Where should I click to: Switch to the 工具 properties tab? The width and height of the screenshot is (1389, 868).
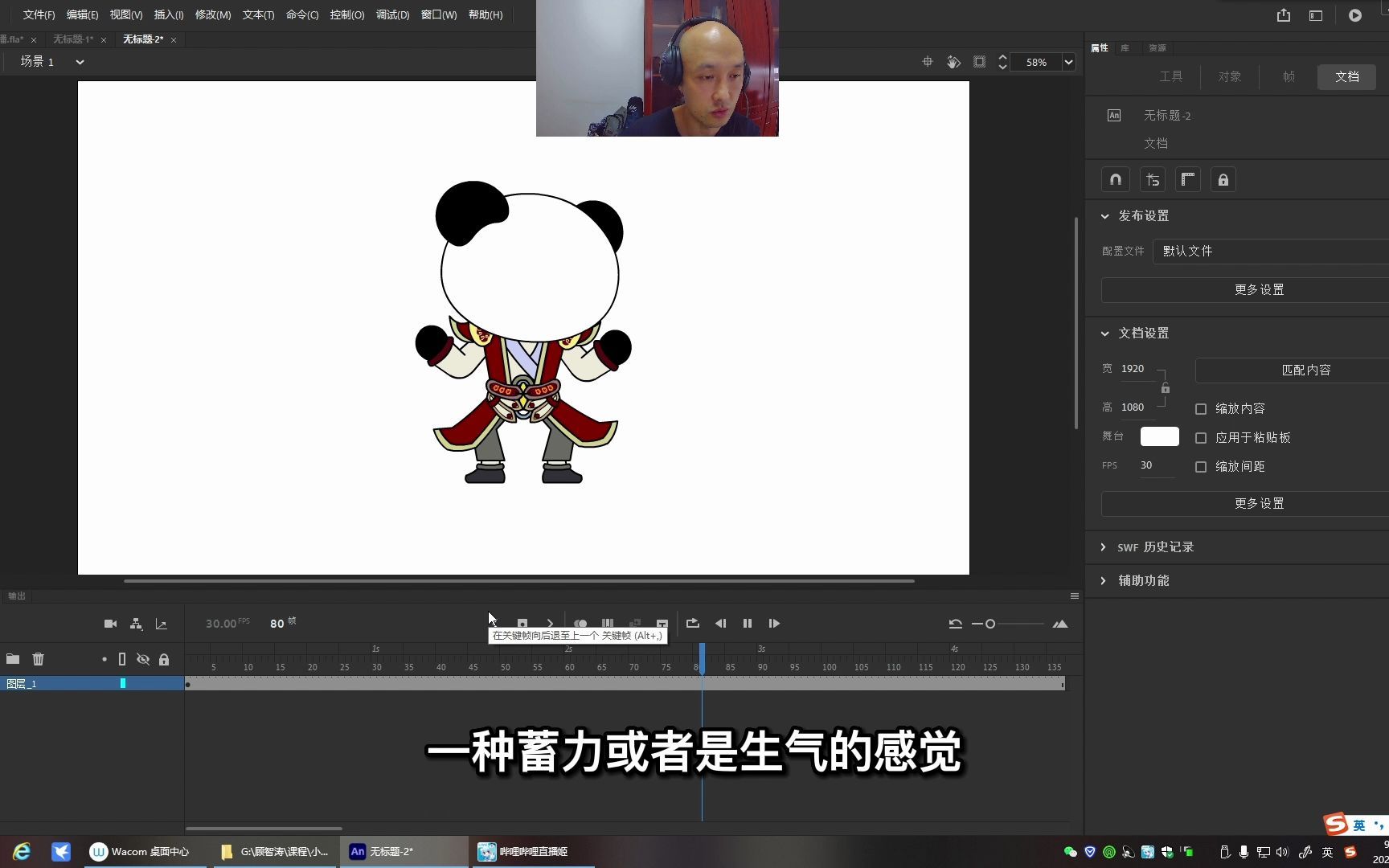[1171, 77]
